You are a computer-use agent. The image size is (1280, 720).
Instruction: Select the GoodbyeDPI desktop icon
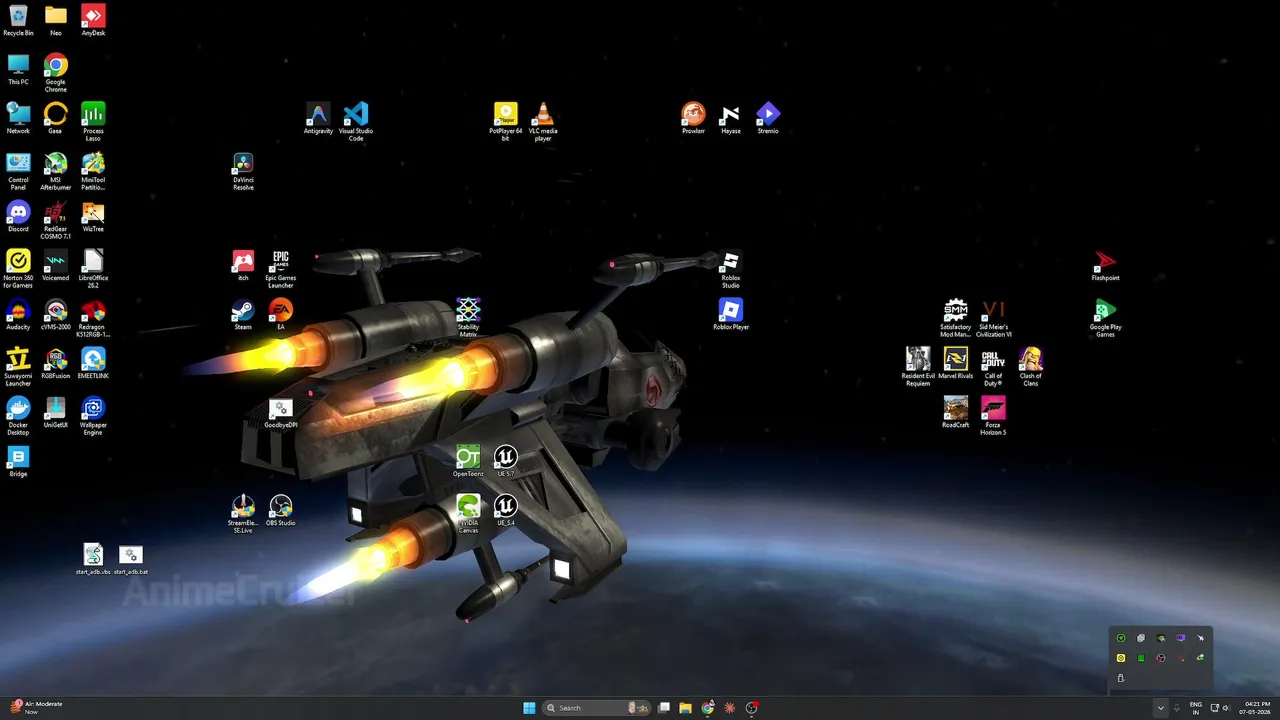pyautogui.click(x=281, y=412)
